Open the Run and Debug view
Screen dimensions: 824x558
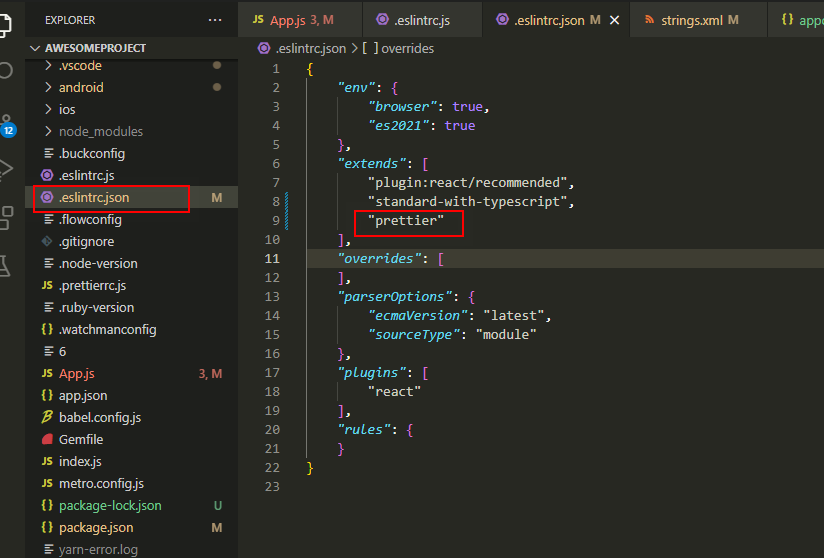click(6, 167)
